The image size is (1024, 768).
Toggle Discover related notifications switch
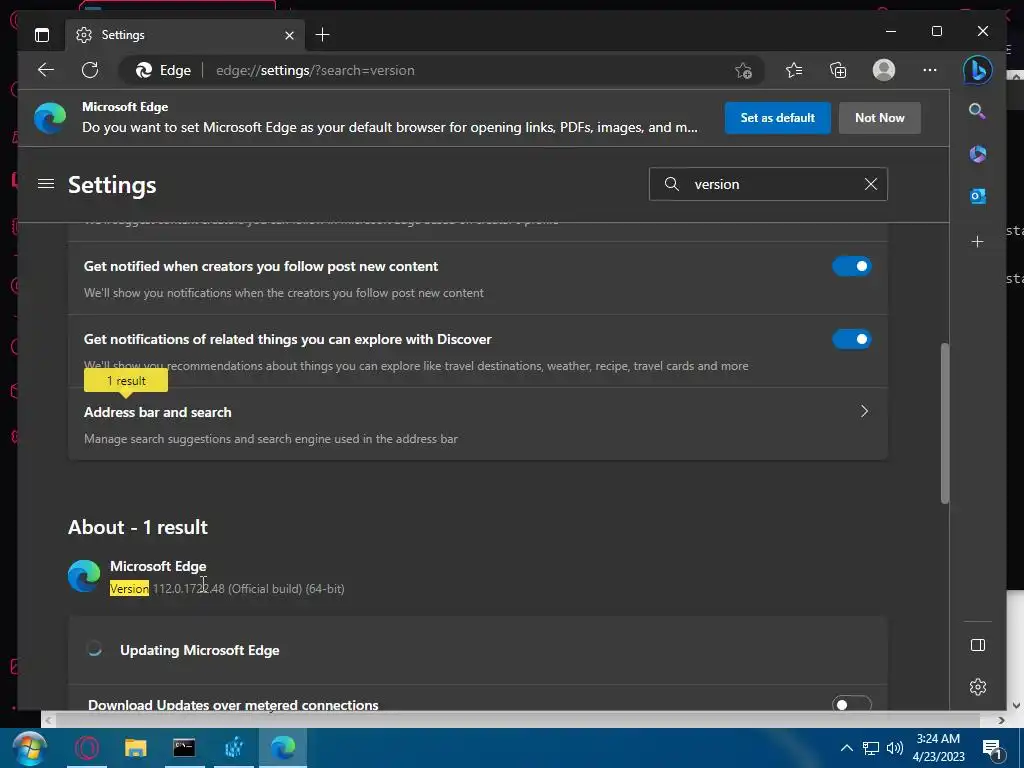coord(852,340)
